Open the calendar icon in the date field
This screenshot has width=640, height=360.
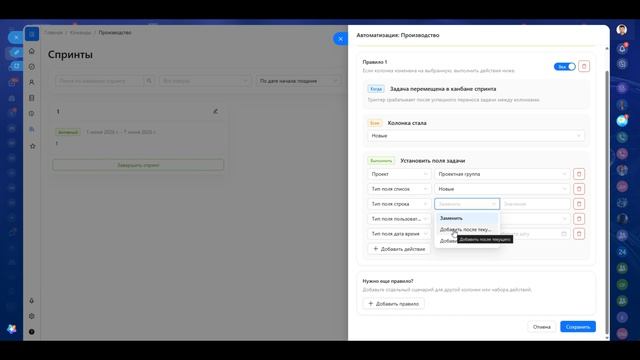(x=564, y=234)
